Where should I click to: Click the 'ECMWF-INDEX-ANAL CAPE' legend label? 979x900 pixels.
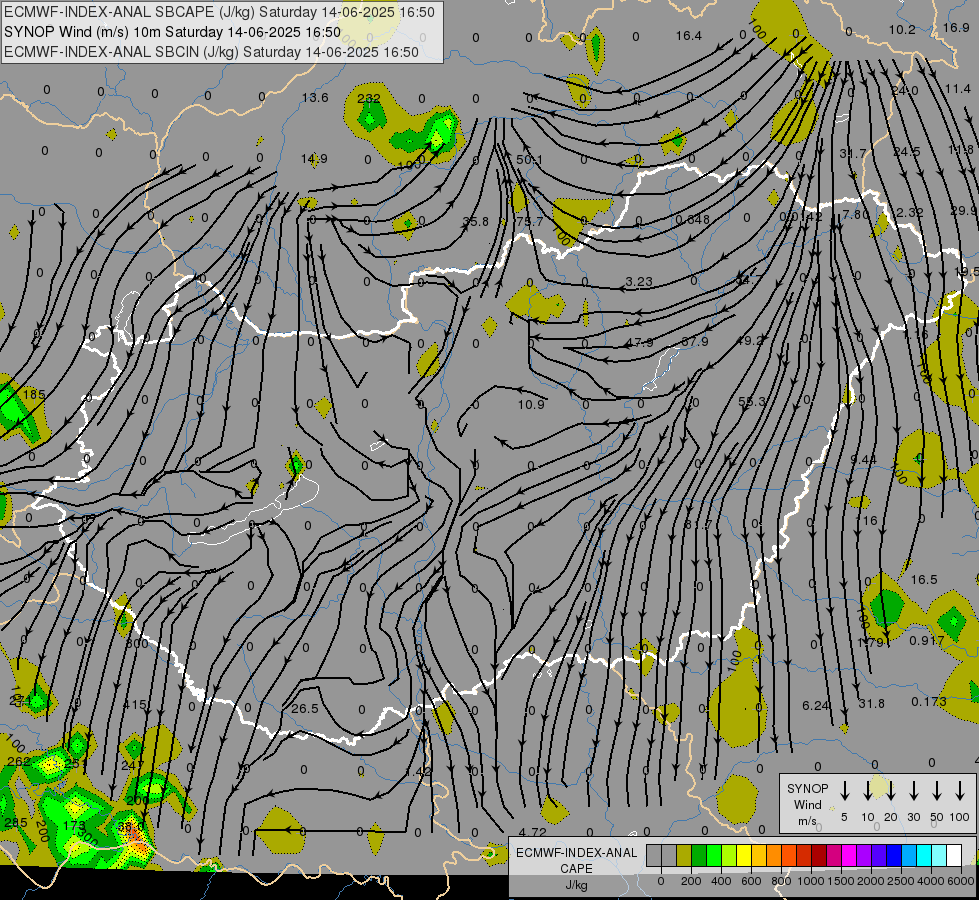tap(576, 860)
